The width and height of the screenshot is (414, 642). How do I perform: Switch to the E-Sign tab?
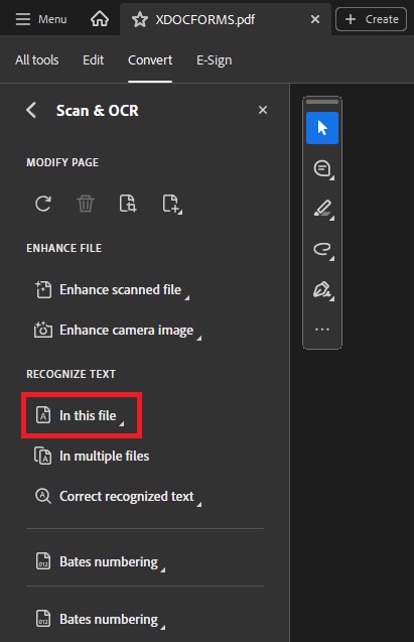point(214,60)
